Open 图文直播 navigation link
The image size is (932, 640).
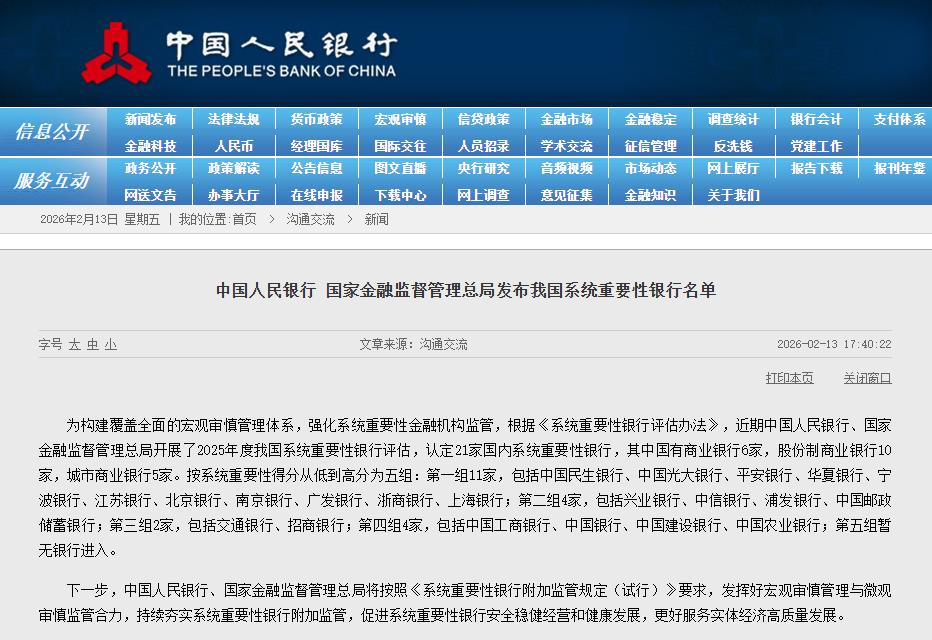click(x=400, y=169)
